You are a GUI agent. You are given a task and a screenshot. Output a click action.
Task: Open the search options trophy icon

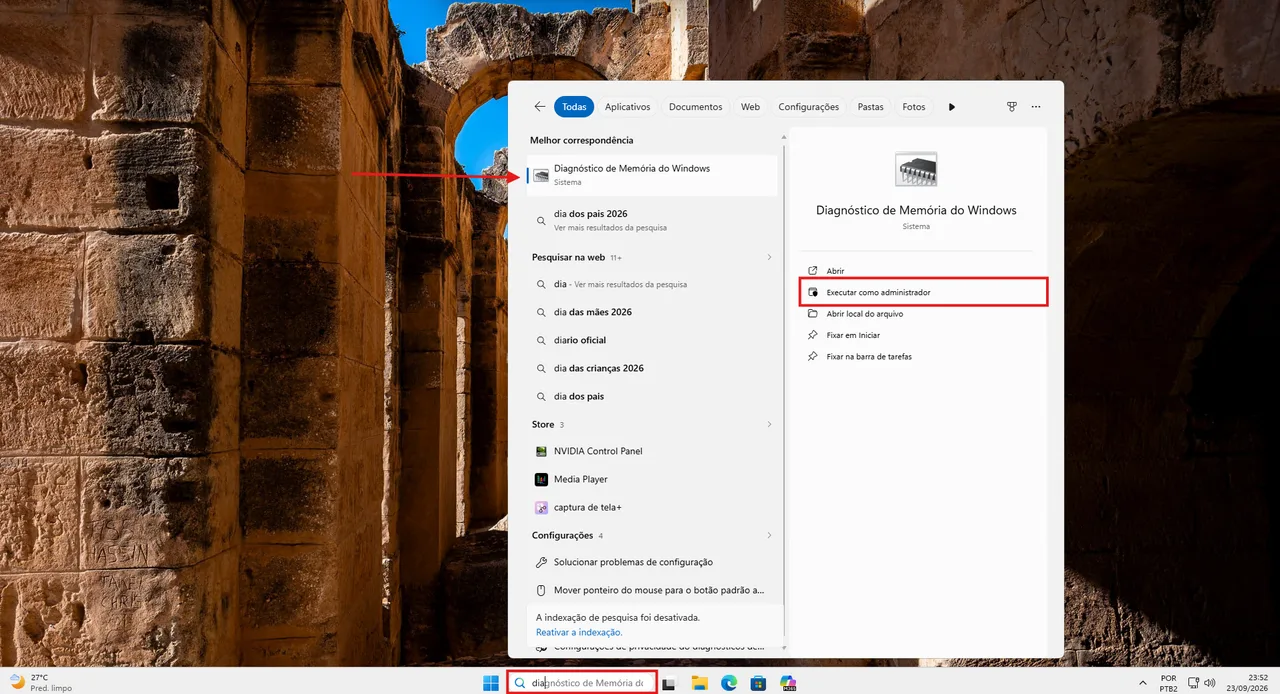click(x=1012, y=107)
